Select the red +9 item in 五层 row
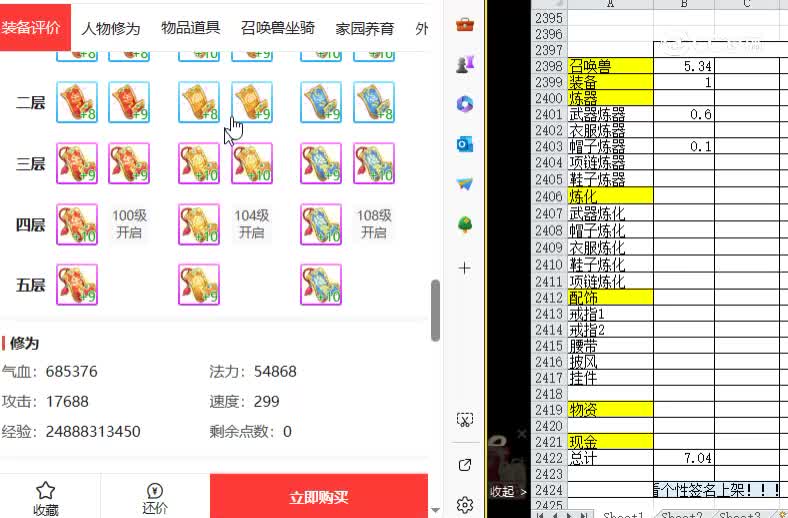The image size is (788, 518). click(x=77, y=285)
